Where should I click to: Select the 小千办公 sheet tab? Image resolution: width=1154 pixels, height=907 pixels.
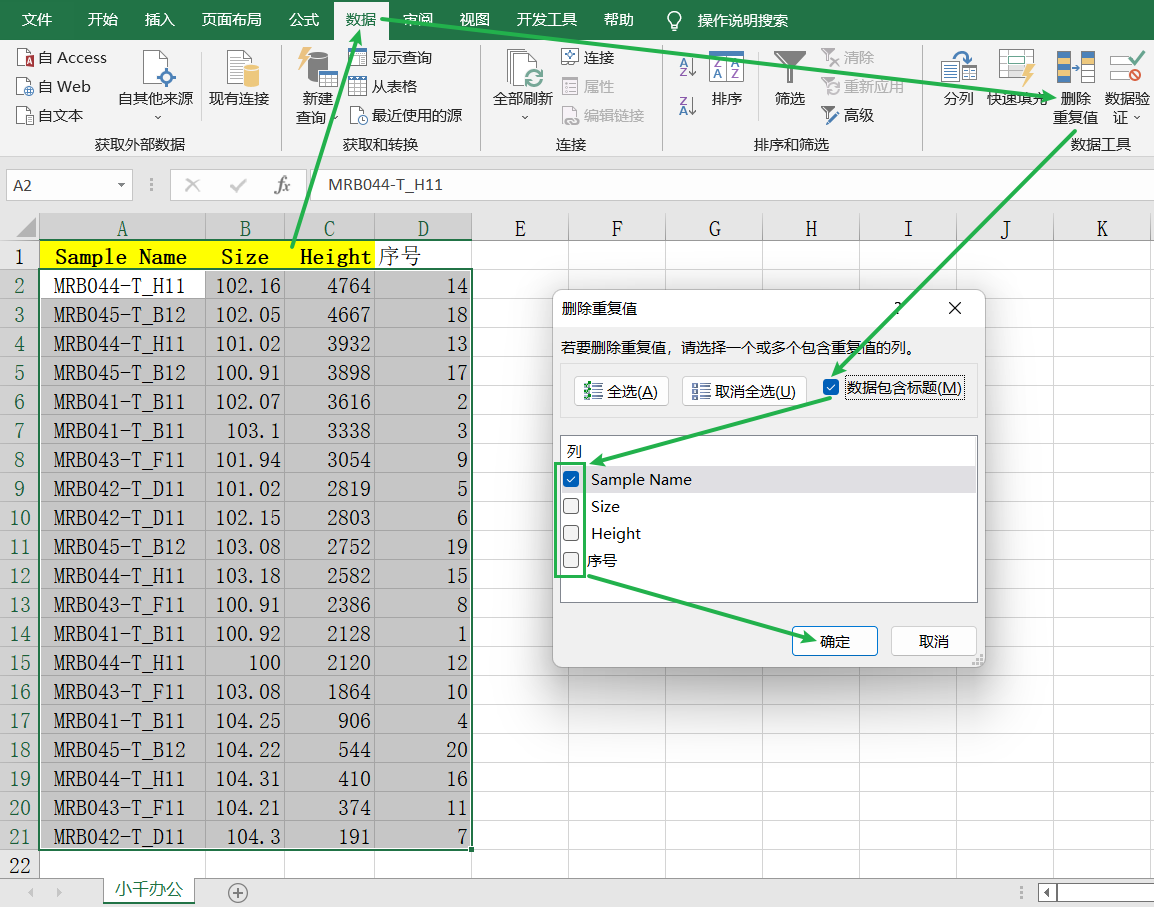[x=149, y=889]
